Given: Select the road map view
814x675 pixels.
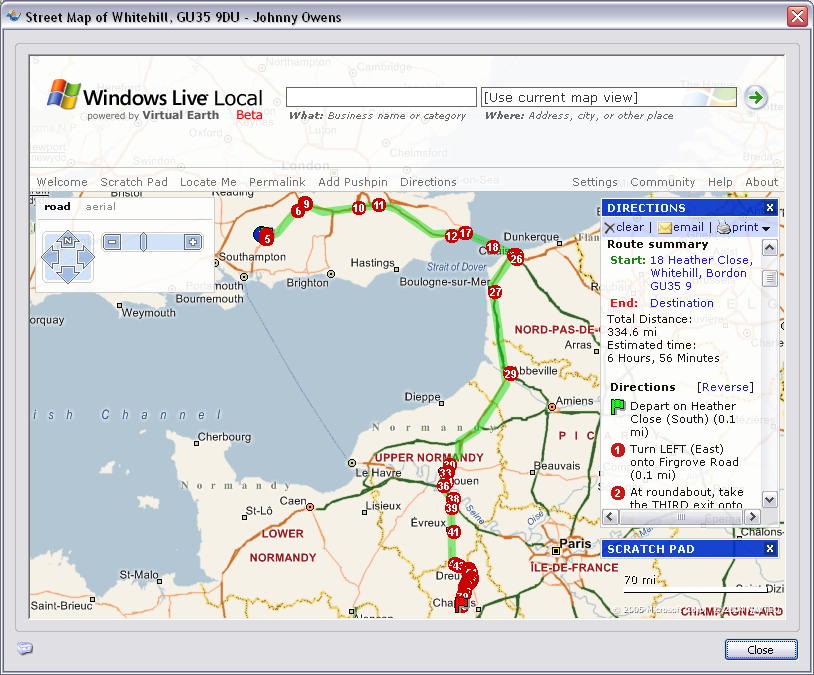Looking at the screenshot, I should pyautogui.click(x=58, y=207).
